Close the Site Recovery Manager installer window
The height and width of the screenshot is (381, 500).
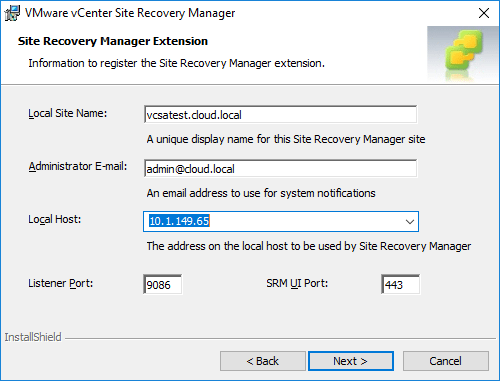coord(484,13)
